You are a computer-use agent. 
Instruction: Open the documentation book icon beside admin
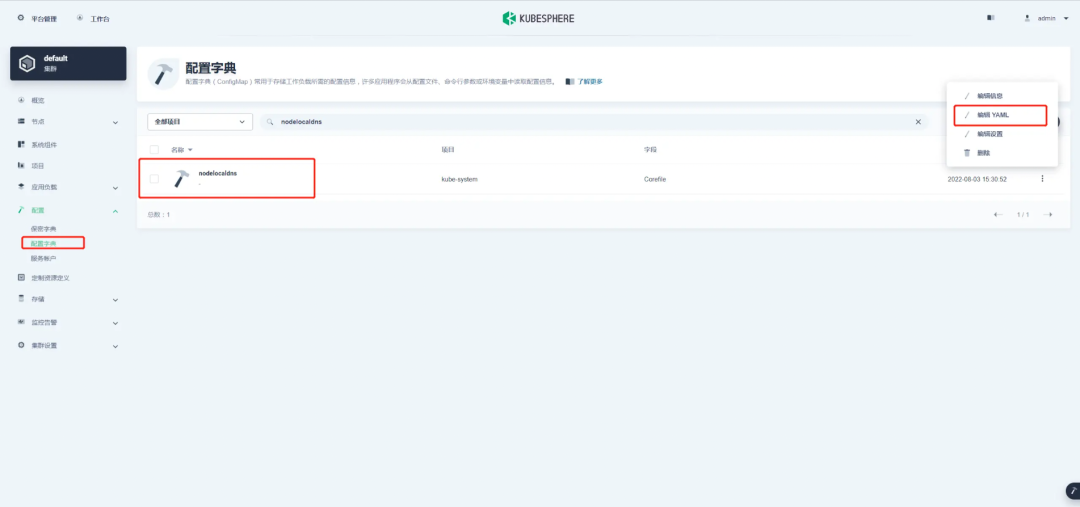point(990,18)
